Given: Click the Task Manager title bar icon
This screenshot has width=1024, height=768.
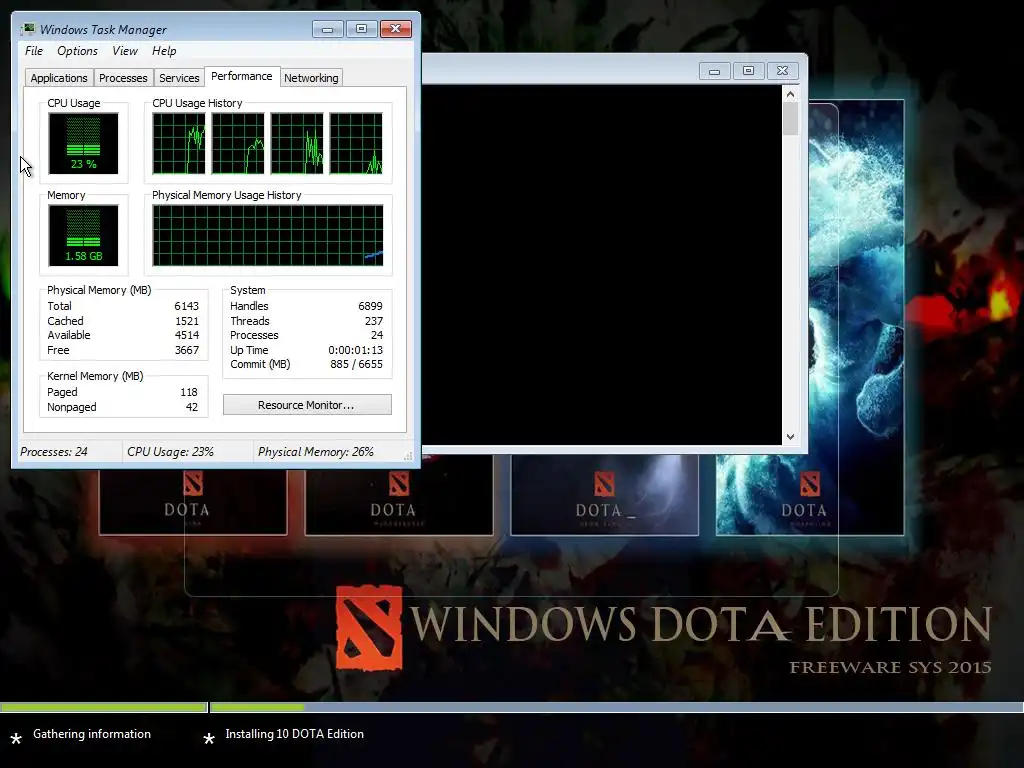Looking at the screenshot, I should tap(28, 29).
